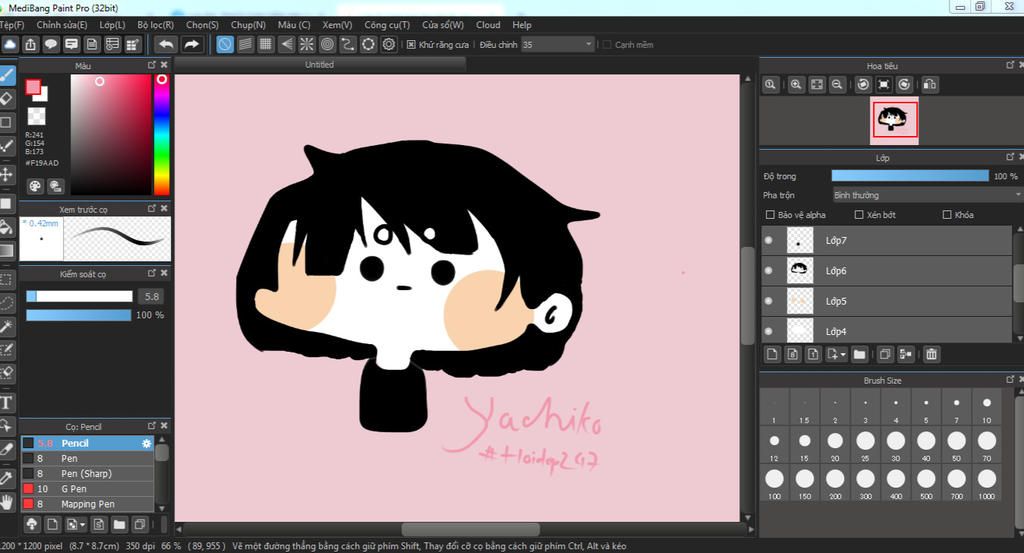Viewport: 1024px width, 553px height.
Task: Zoom out on the Navigator panel
Action: pyautogui.click(x=837, y=84)
